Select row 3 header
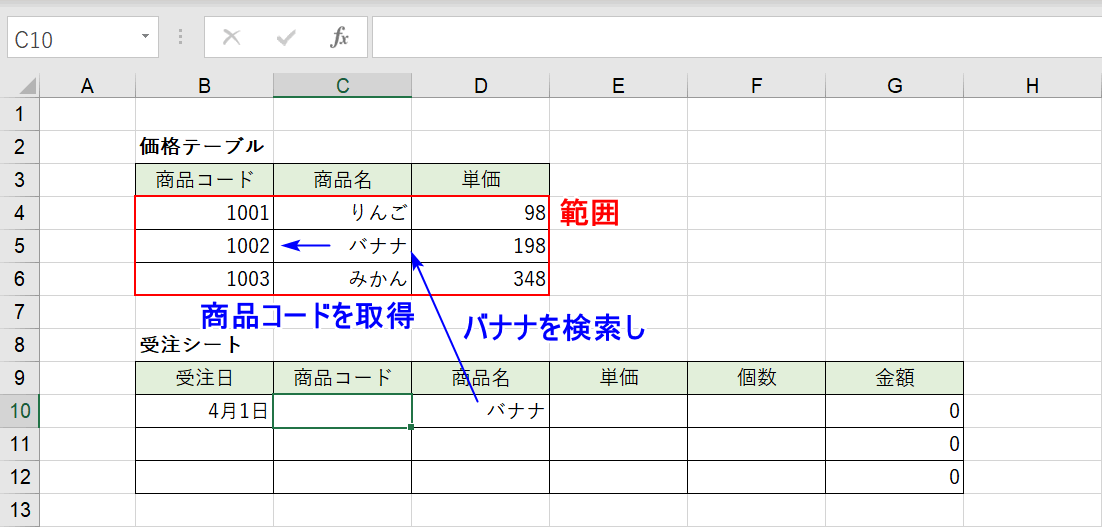Image resolution: width=1102 pixels, height=527 pixels. pyautogui.click(x=20, y=179)
